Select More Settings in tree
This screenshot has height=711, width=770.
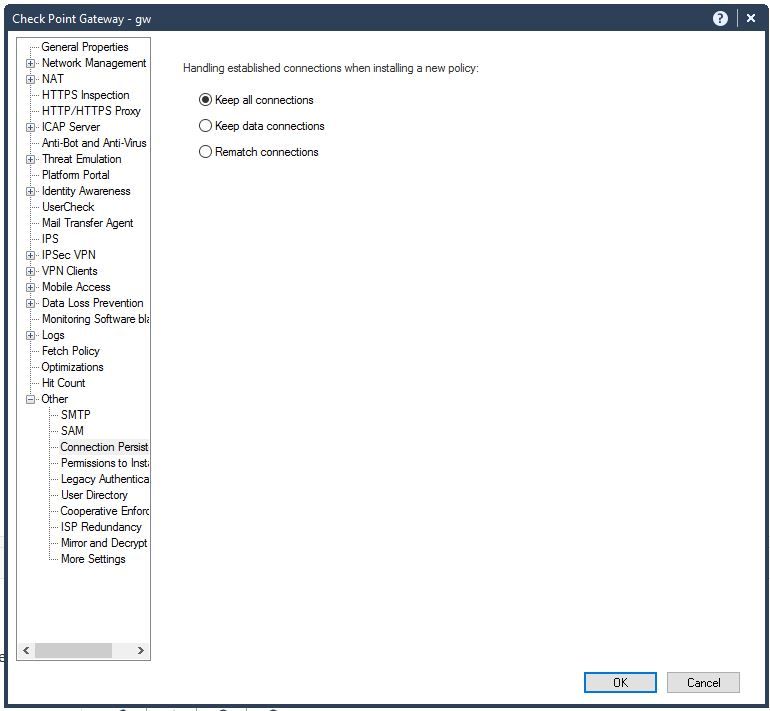(x=93, y=559)
